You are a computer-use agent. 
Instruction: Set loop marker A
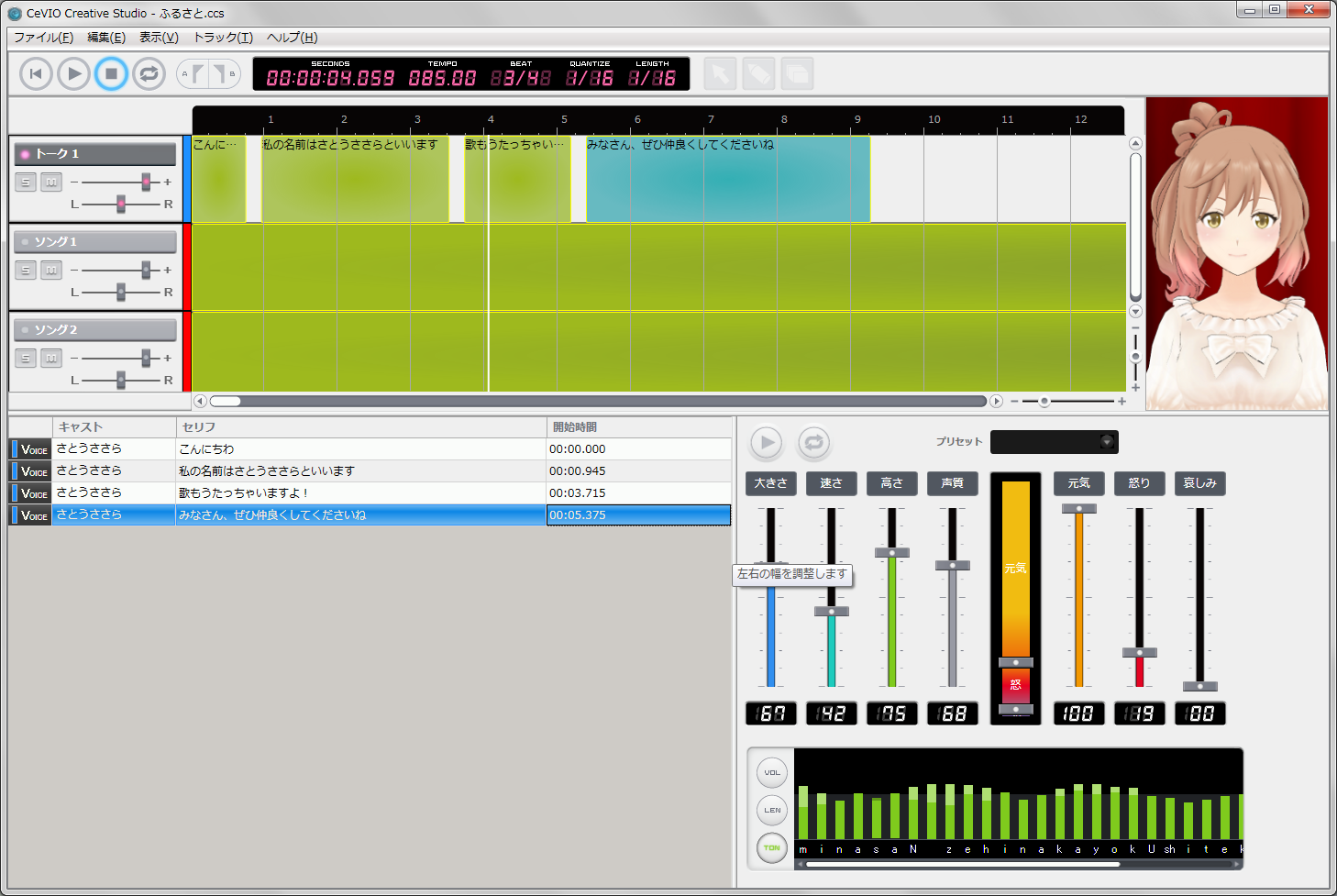(193, 73)
